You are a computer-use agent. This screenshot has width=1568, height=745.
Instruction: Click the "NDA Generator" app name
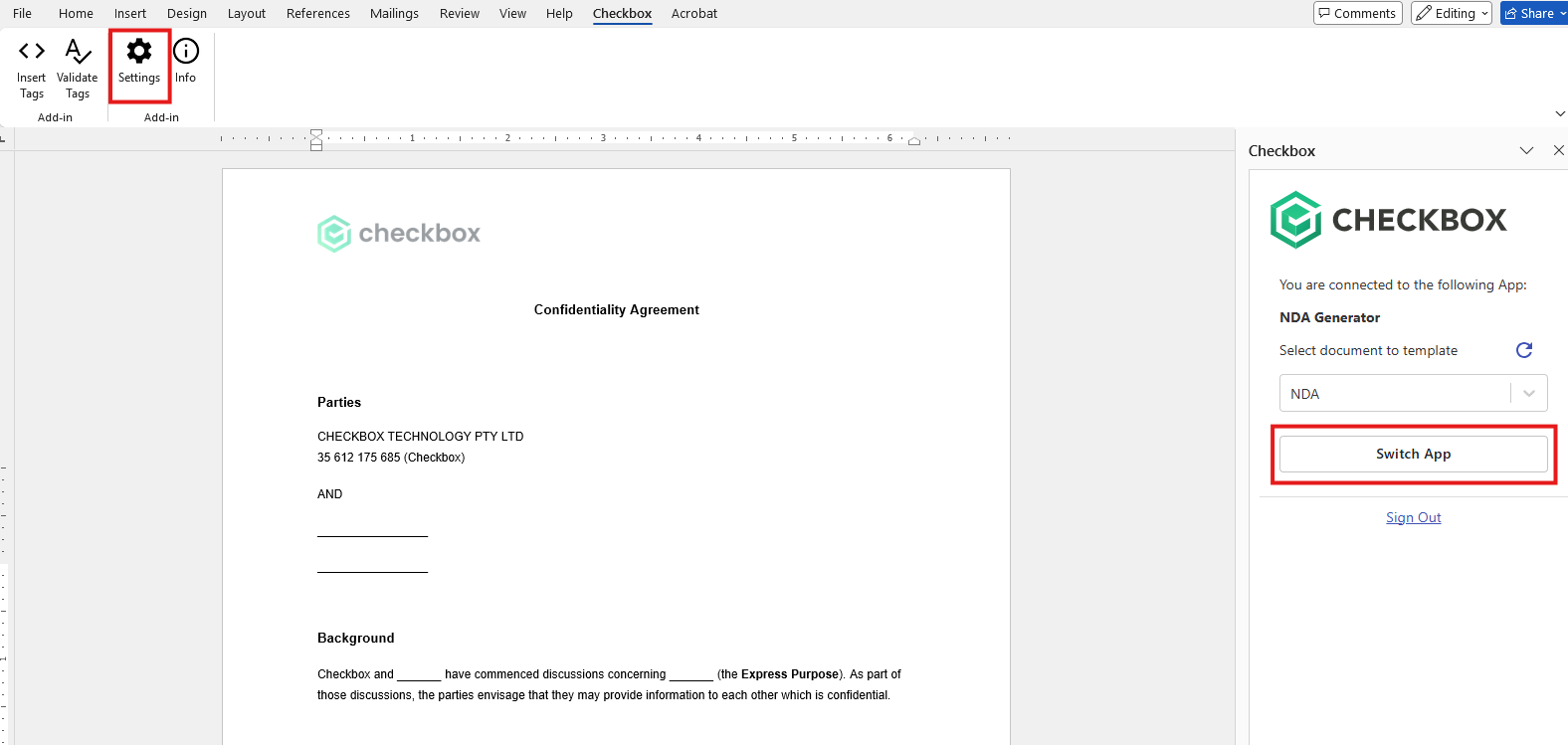pyautogui.click(x=1330, y=318)
